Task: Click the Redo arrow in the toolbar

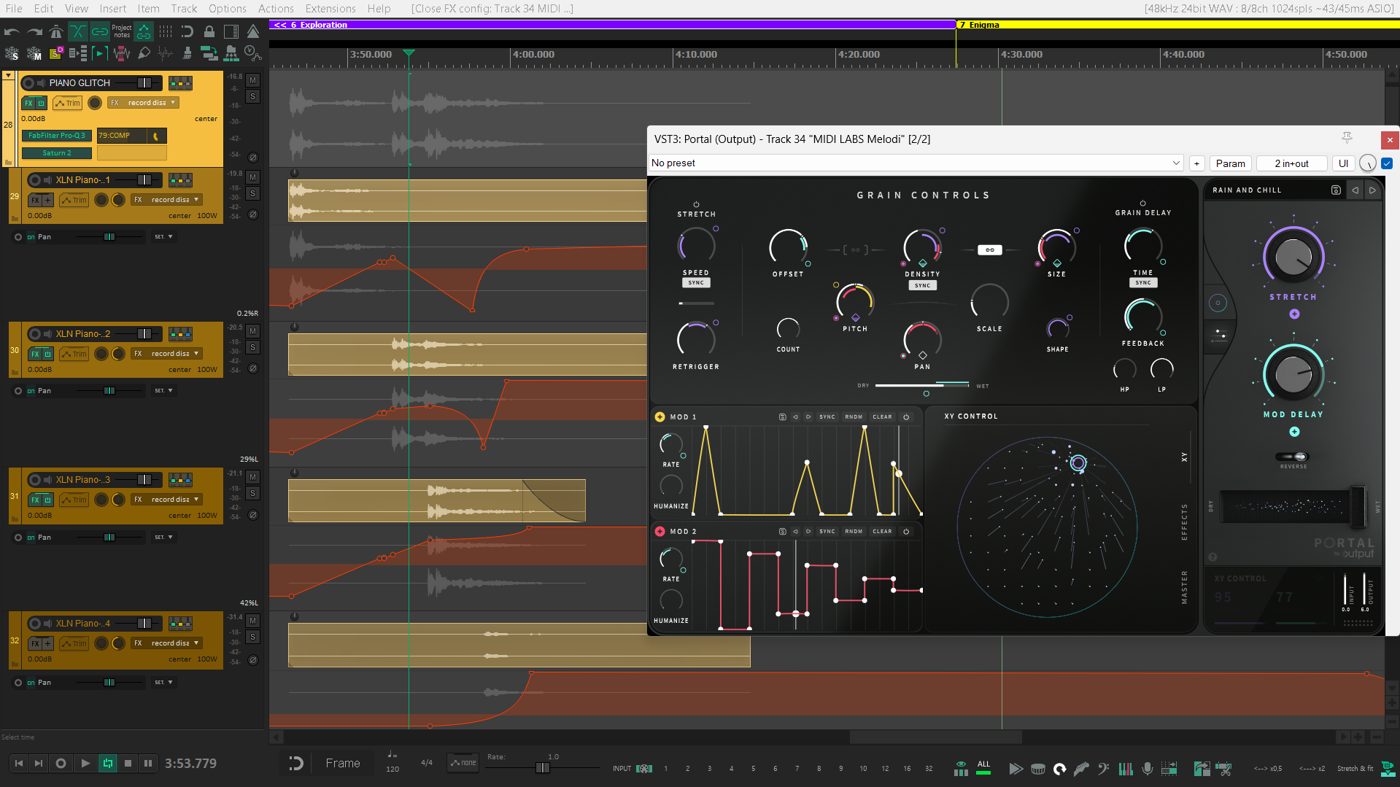Action: click(x=35, y=32)
